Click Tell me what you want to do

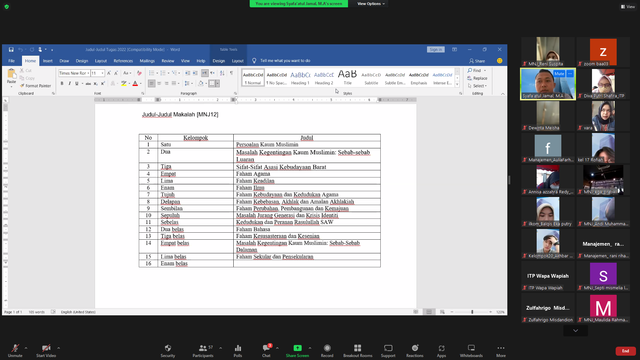point(285,61)
